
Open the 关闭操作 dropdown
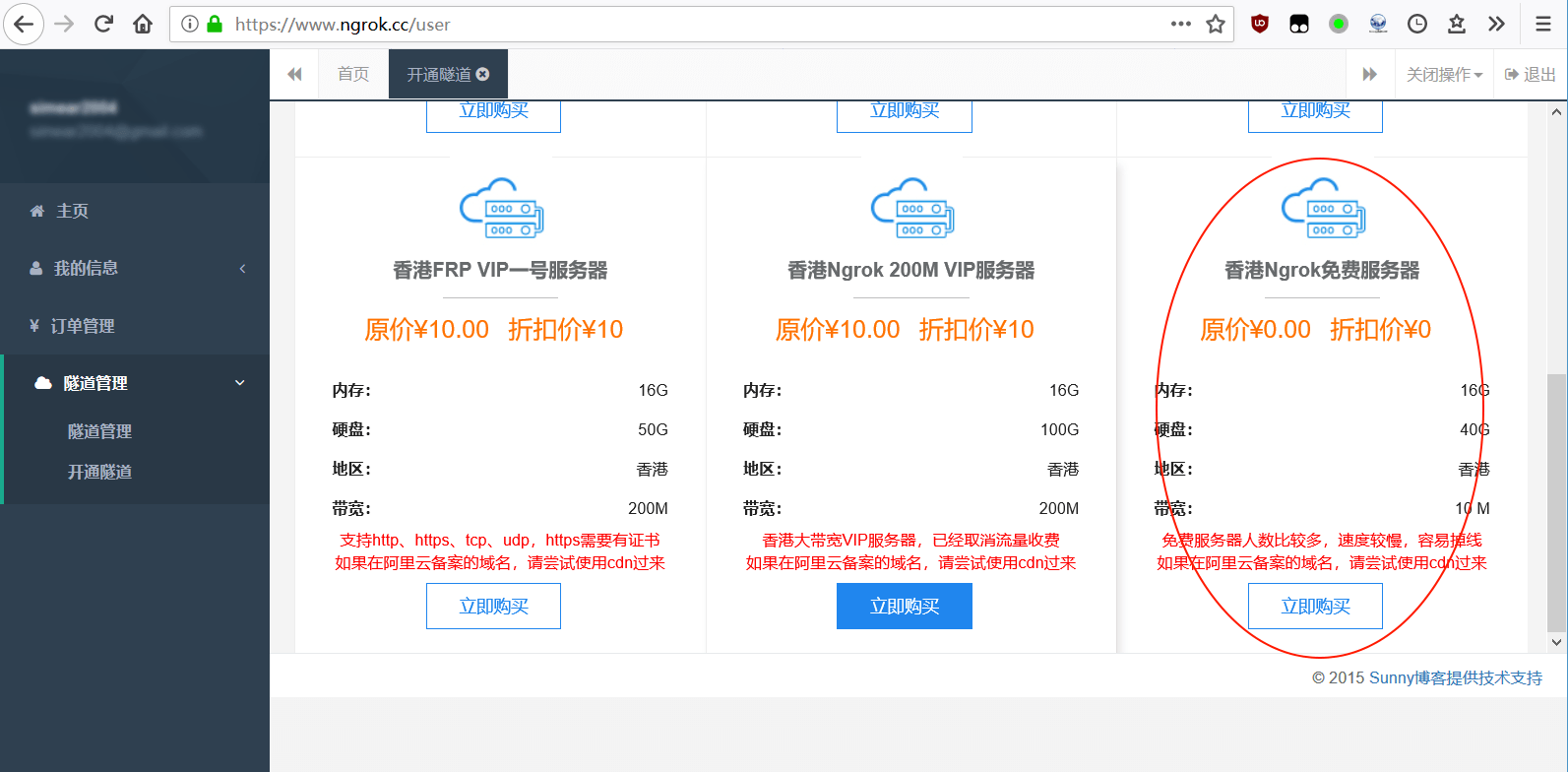[x=1444, y=75]
